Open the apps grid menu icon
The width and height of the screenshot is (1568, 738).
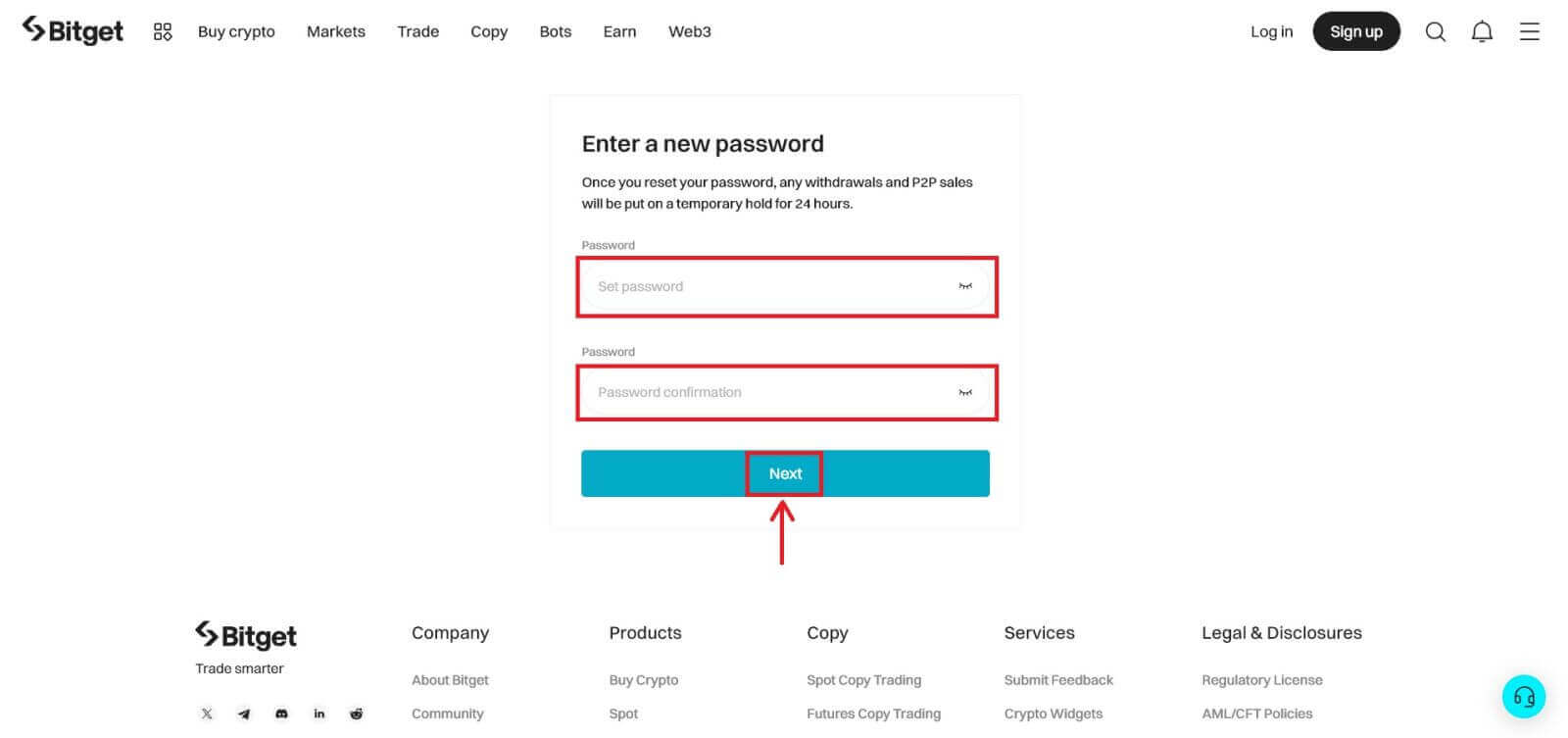point(163,31)
